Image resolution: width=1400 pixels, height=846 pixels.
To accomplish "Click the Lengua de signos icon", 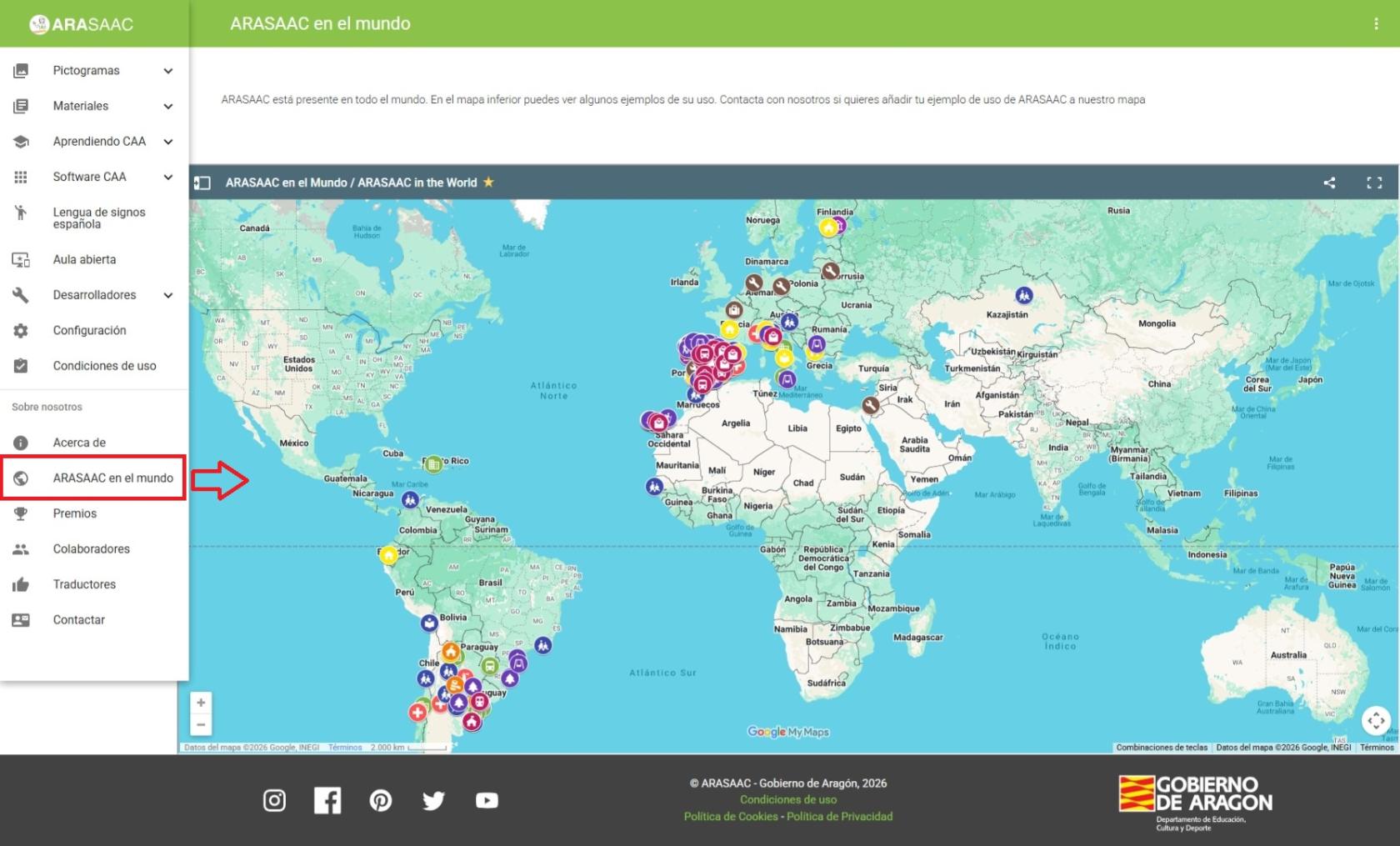I will pyautogui.click(x=21, y=213).
